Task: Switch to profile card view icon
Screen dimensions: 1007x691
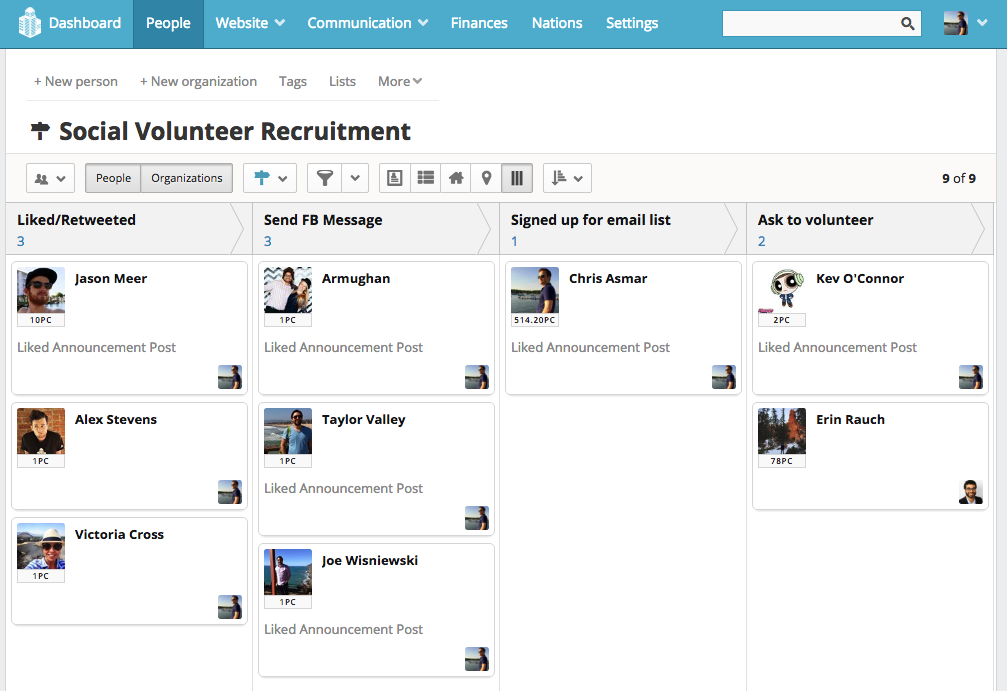Action: coord(394,178)
